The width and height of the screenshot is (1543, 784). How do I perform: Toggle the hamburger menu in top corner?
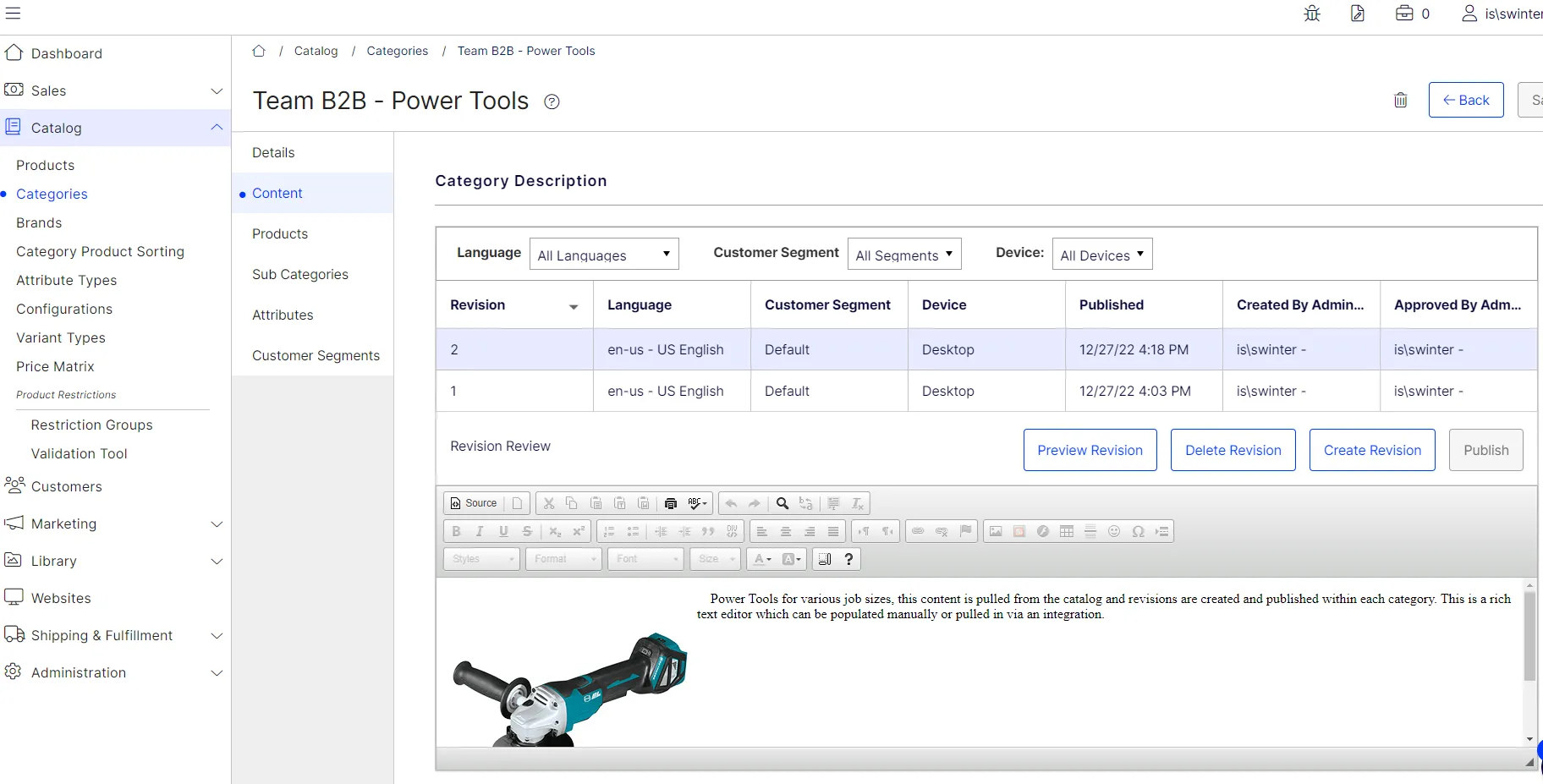coord(13,13)
